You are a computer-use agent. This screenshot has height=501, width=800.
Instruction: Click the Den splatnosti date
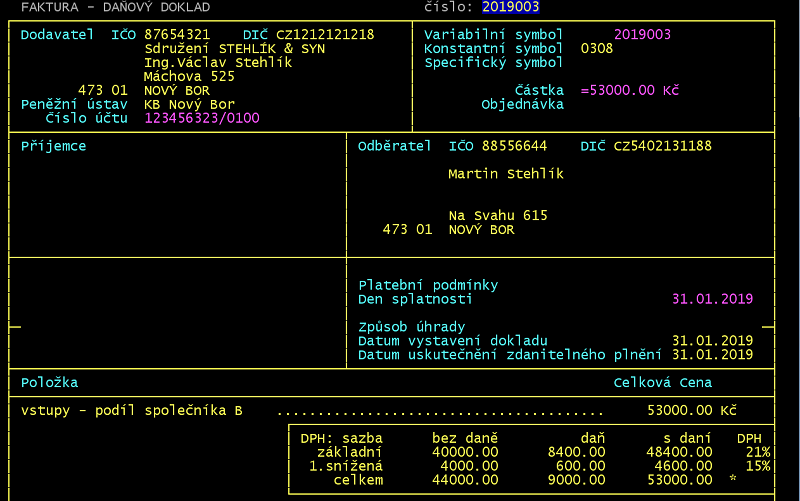click(x=712, y=299)
